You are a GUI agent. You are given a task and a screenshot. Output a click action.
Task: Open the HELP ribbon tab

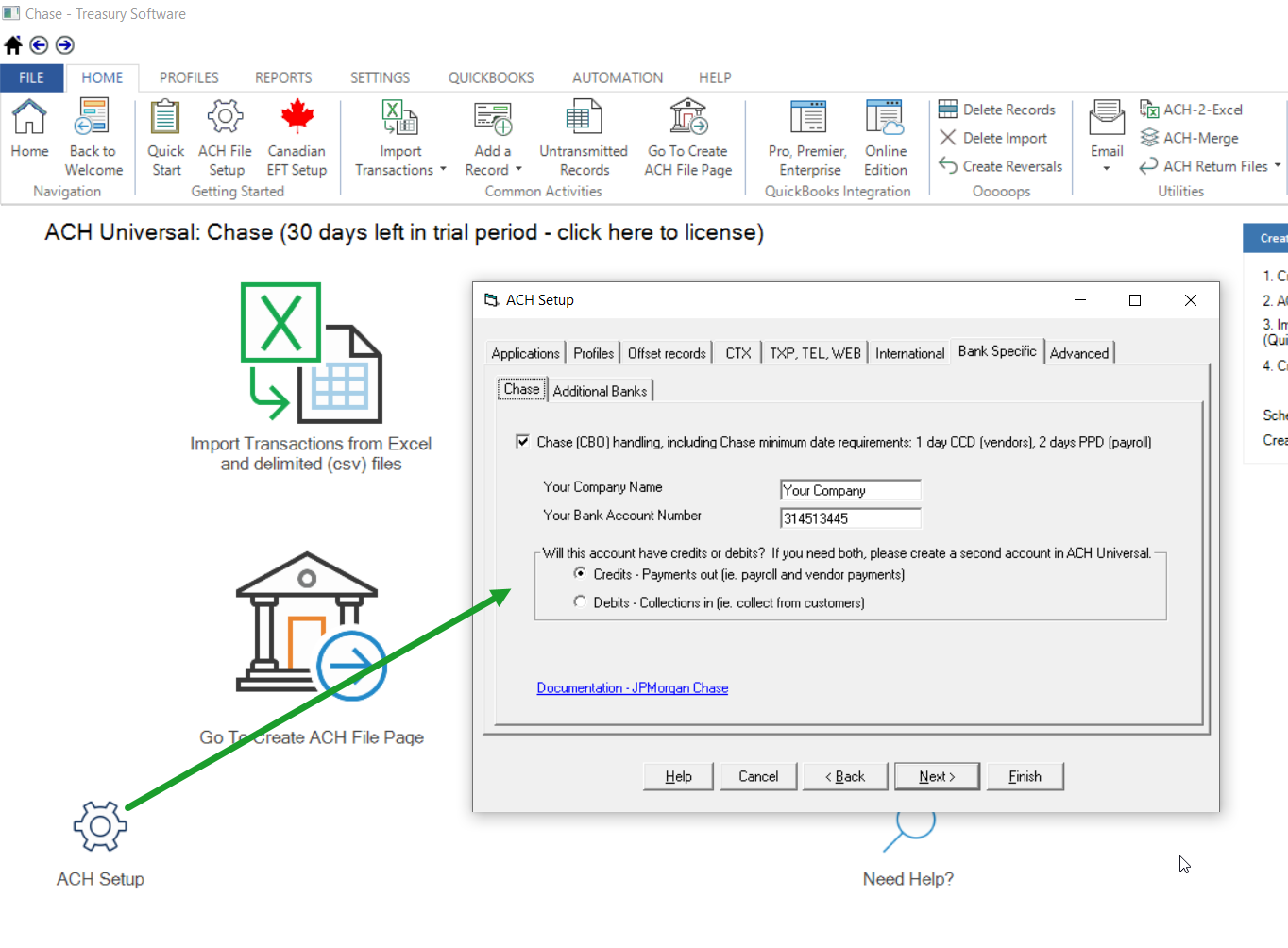[715, 77]
